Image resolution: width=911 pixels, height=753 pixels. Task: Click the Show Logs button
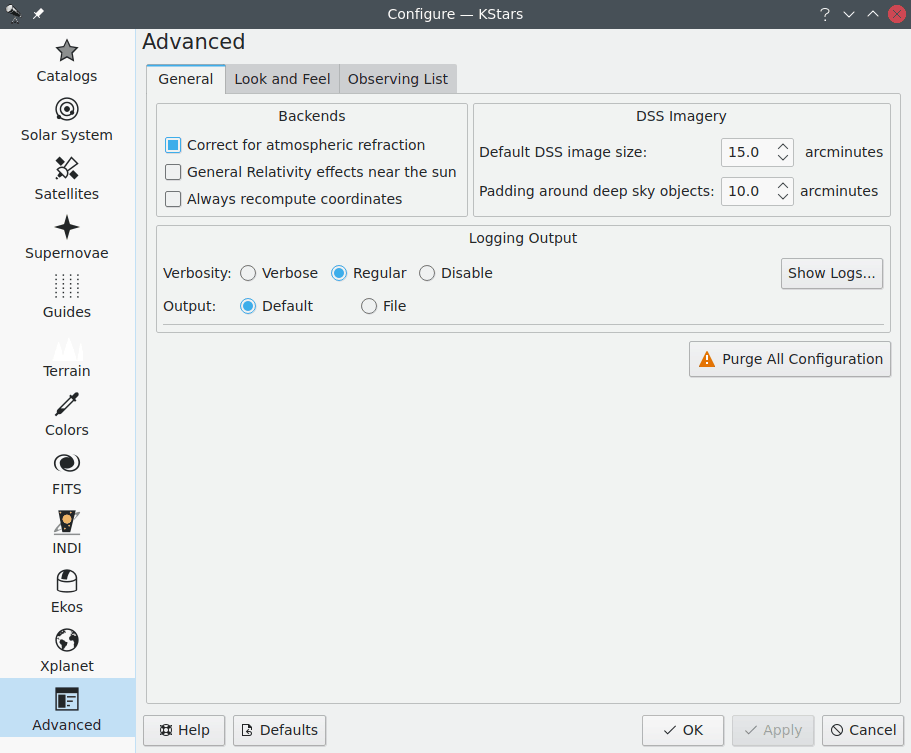(831, 273)
